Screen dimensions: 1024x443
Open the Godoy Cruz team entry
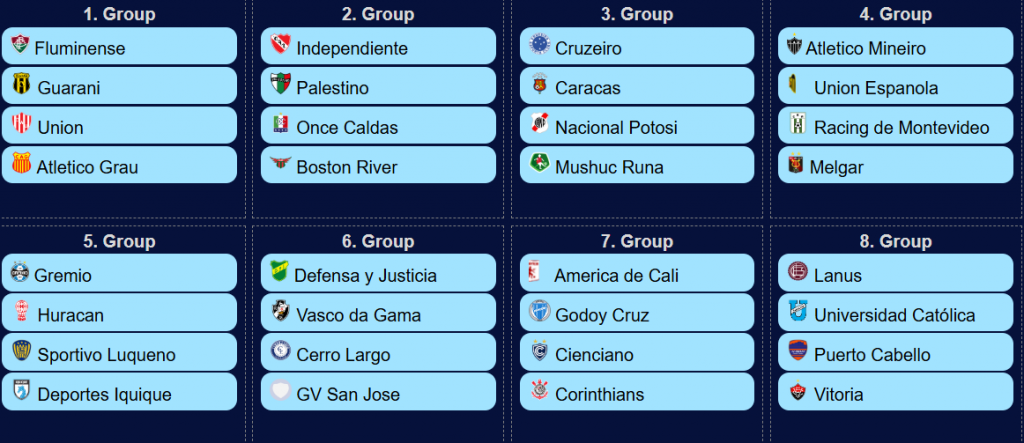[x=637, y=312]
